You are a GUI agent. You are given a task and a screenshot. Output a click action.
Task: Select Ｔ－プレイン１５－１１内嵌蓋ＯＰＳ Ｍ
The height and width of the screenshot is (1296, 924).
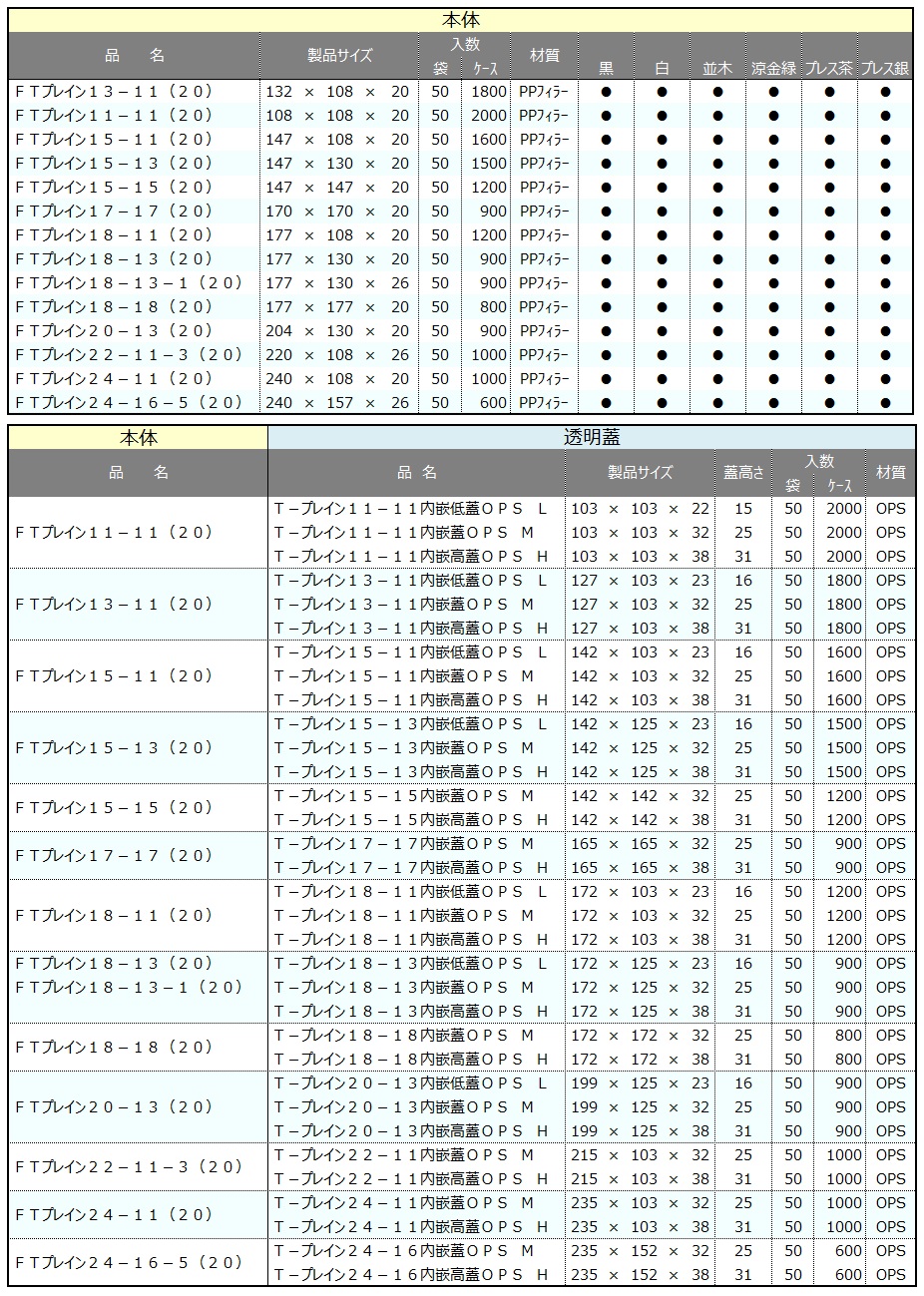(x=404, y=676)
